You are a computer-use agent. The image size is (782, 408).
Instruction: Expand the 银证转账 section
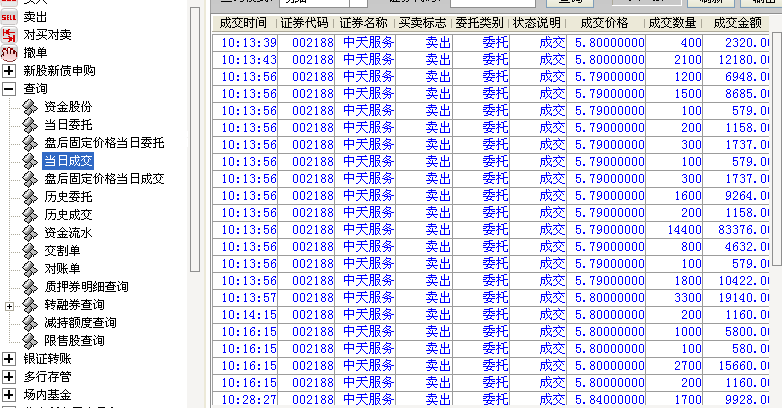click(x=8, y=359)
